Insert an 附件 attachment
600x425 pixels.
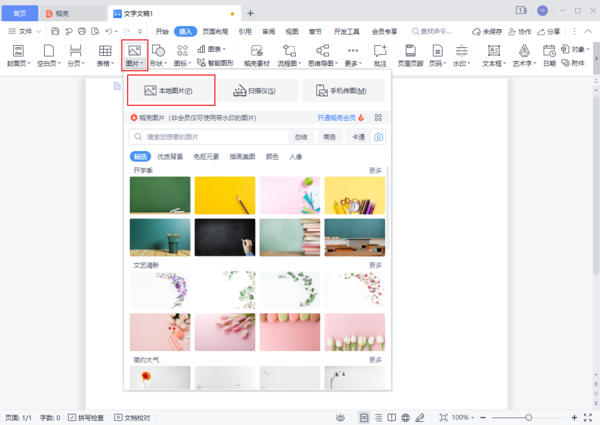[573, 63]
